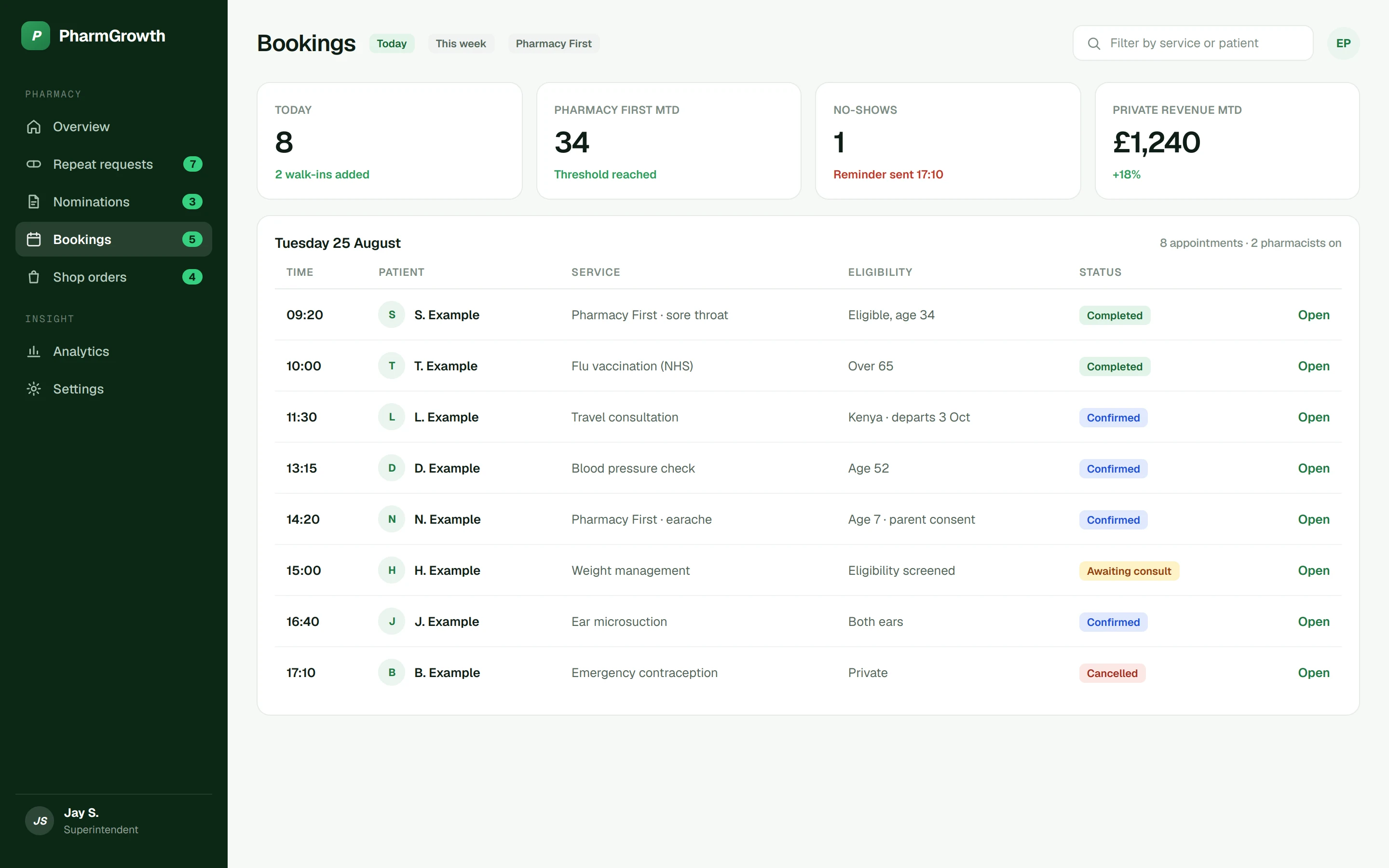
Task: Click S. Example's avatar circle
Action: pyautogui.click(x=392, y=314)
